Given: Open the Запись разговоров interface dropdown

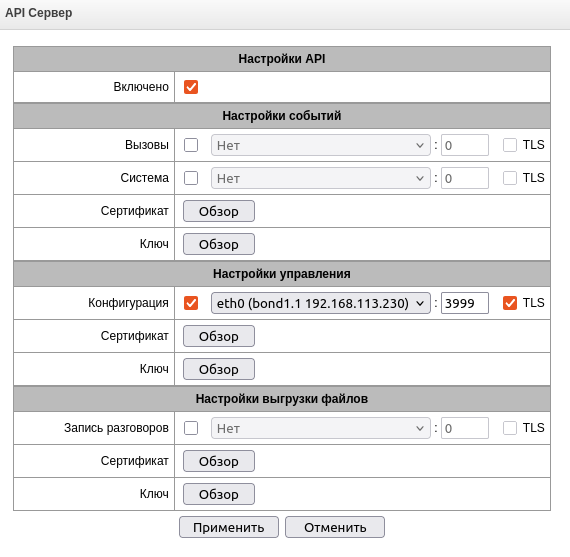Looking at the screenshot, I should pos(321,428).
